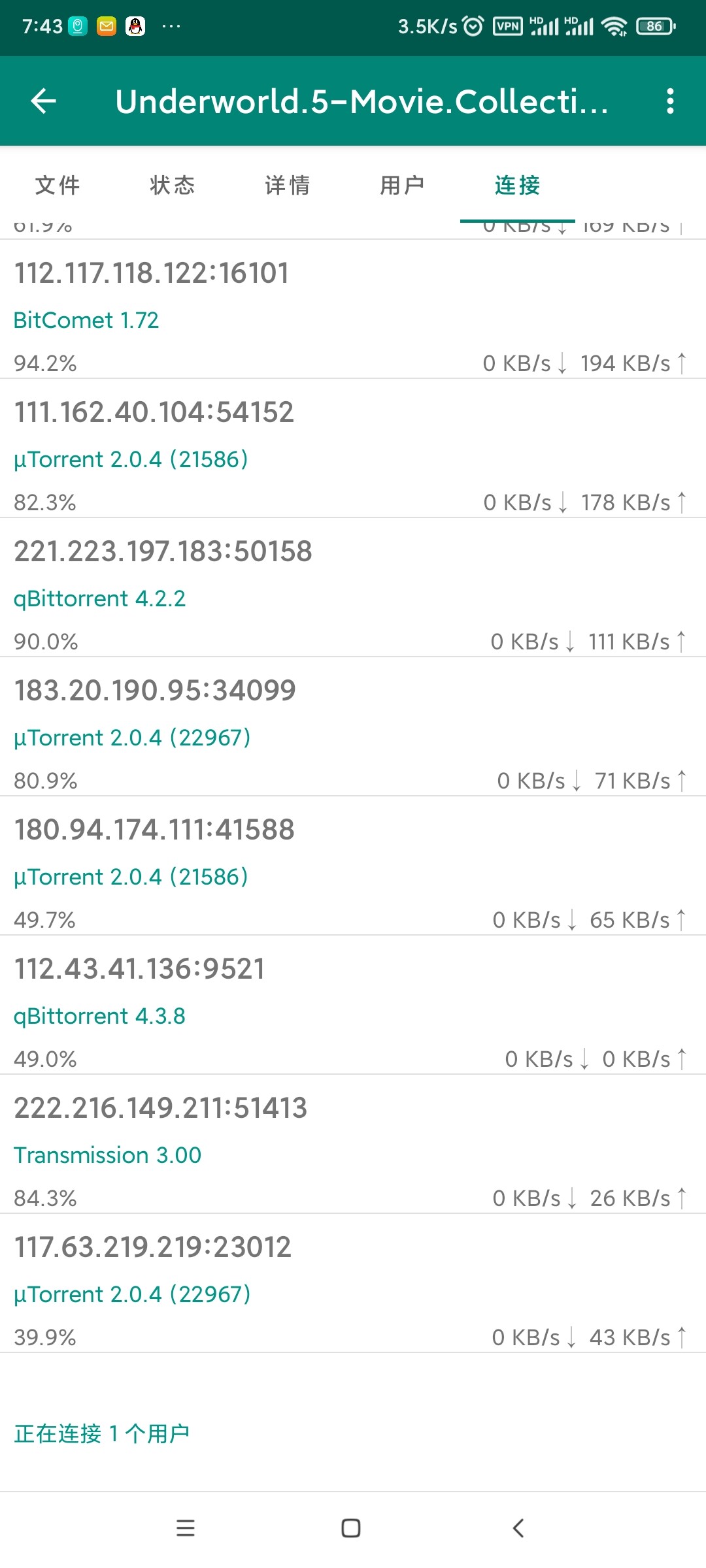Tap the qBittorrent 4.3.8 client label
The height and width of the screenshot is (1568, 706).
(x=99, y=1016)
